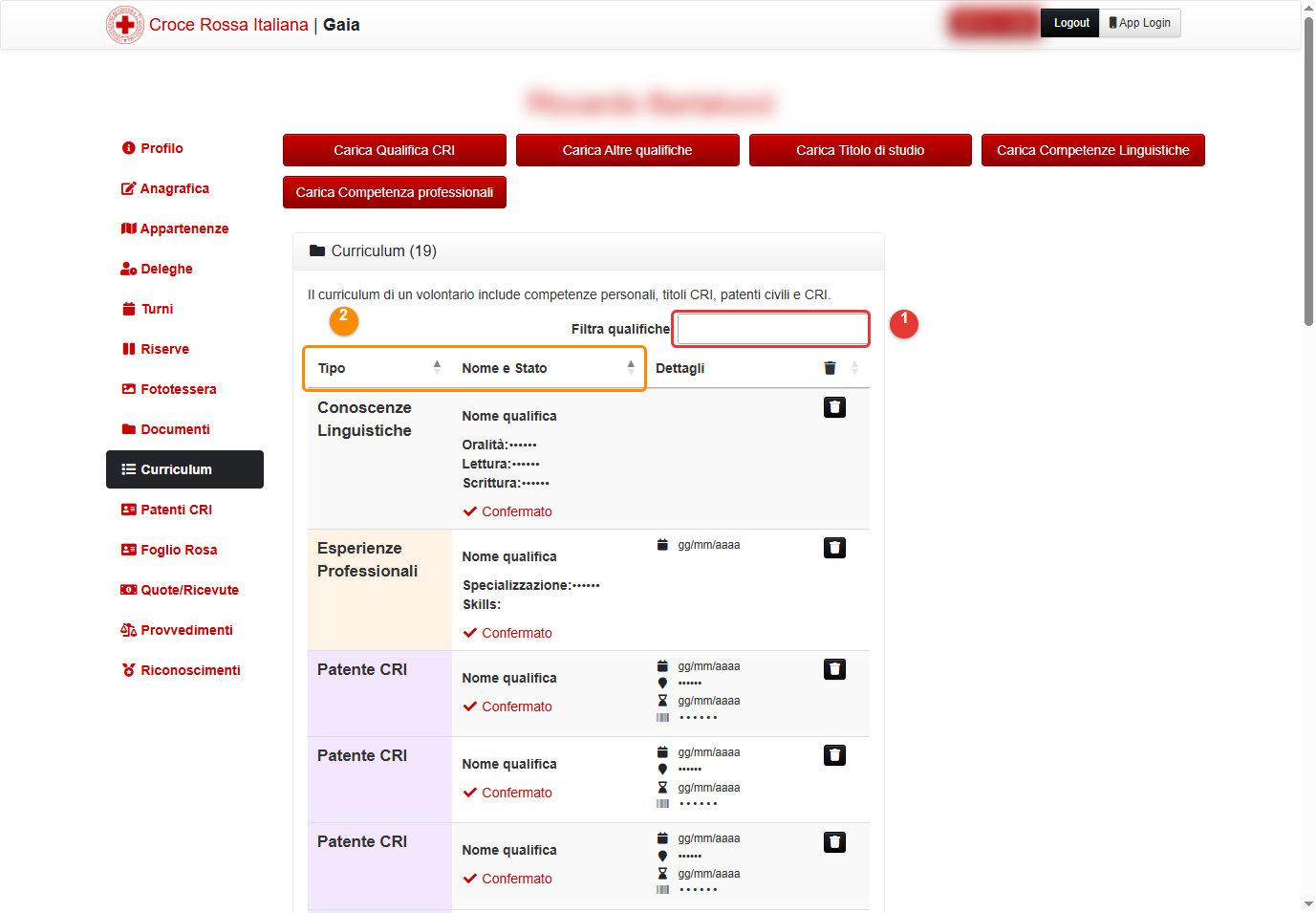Click the Carica Qualifica CRI button
This screenshot has height=913, width=1316.
coord(395,150)
